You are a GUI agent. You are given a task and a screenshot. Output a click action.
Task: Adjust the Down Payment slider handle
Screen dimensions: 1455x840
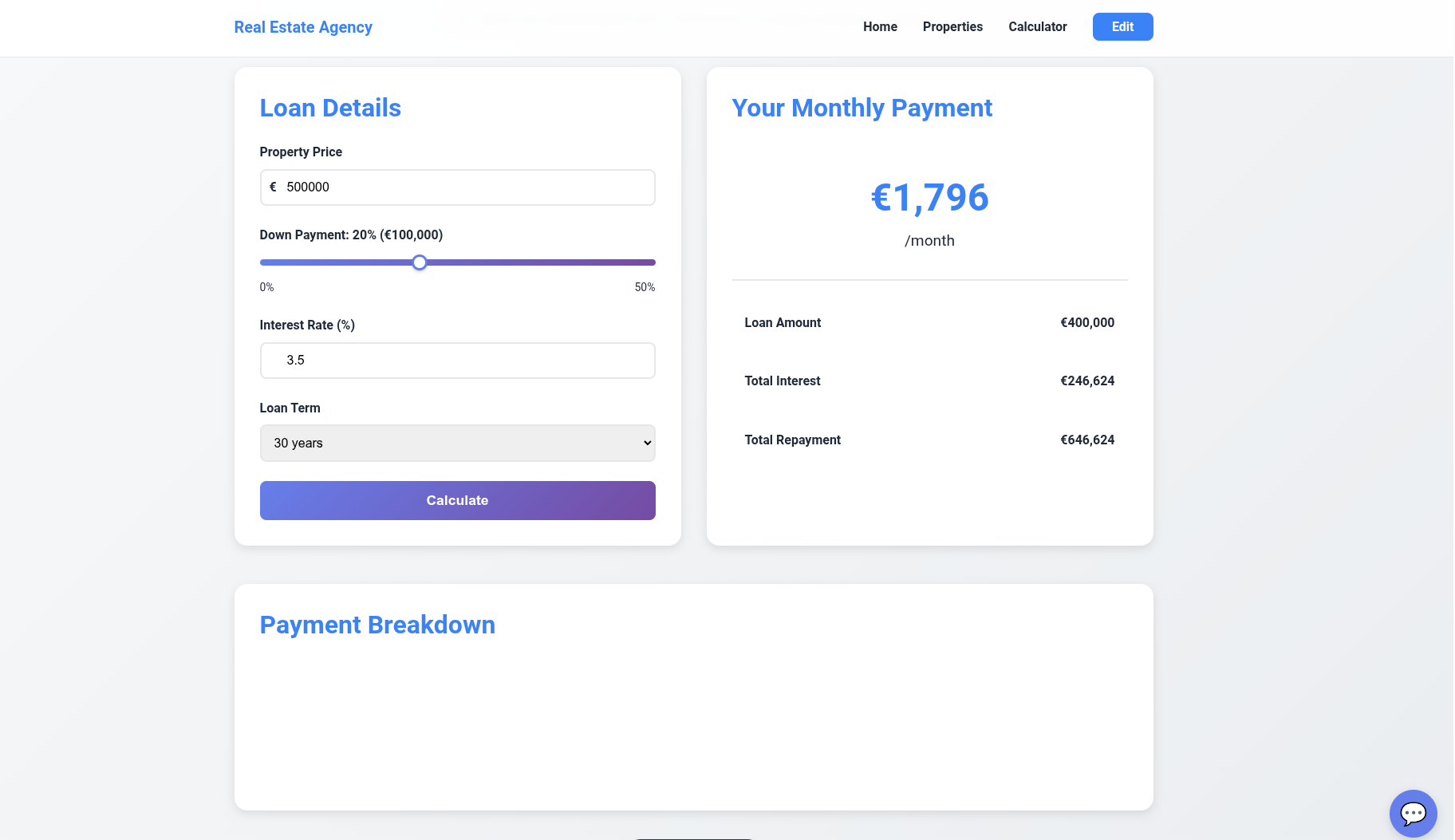click(420, 262)
